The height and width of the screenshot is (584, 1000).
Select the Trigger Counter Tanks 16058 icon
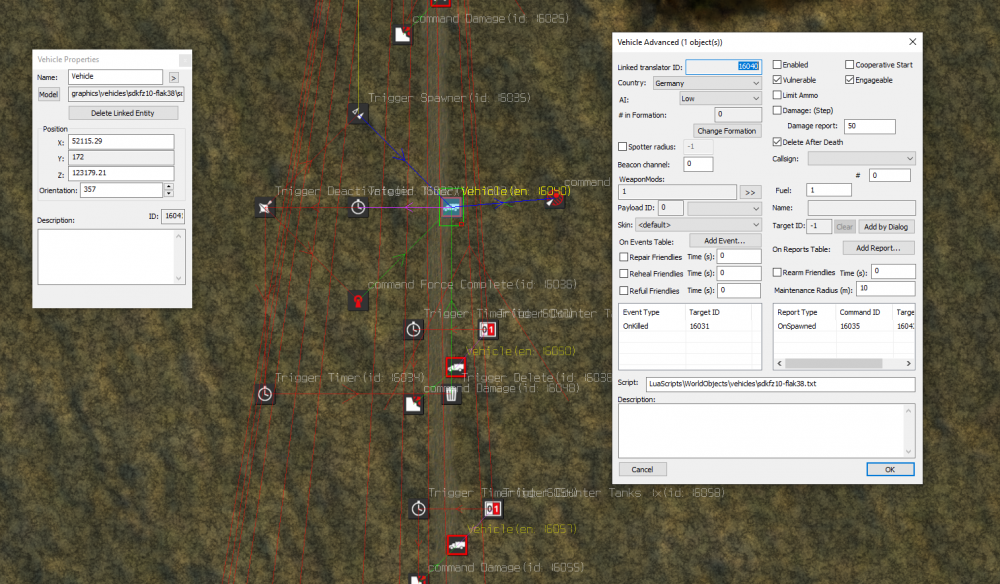click(492, 509)
